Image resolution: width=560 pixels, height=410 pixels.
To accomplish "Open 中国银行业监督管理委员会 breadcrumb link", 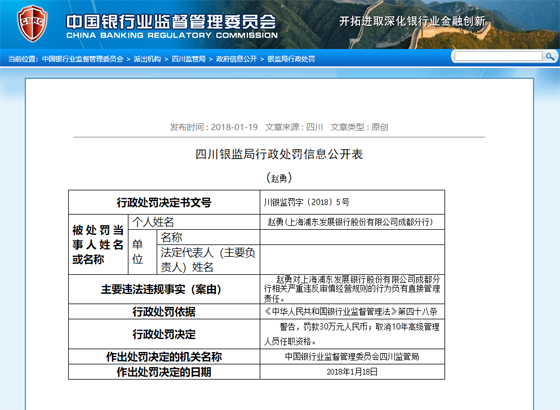I will [x=82, y=59].
